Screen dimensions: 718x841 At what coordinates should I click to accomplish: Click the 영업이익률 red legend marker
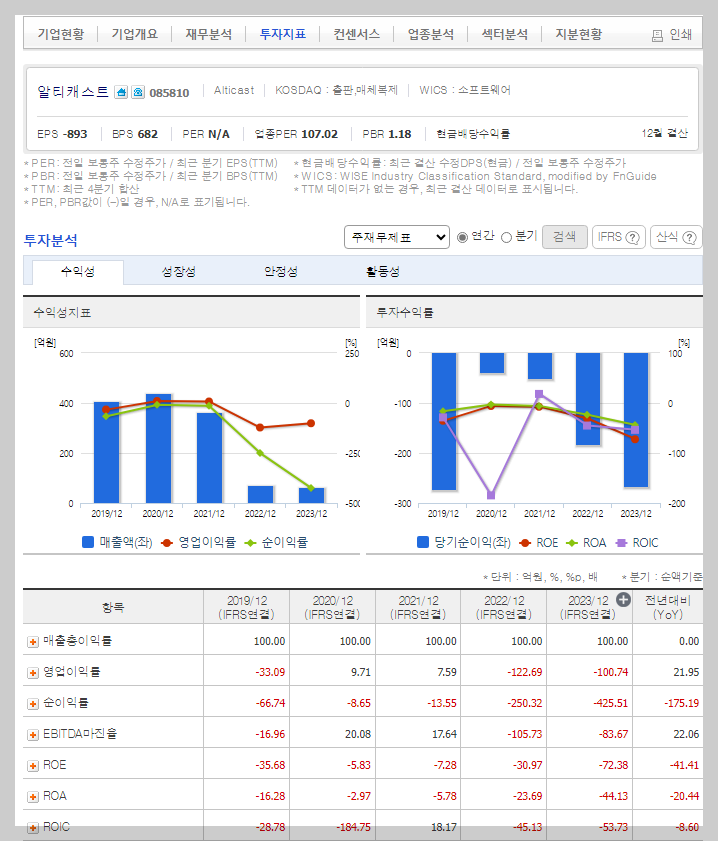pyautogui.click(x=167, y=543)
